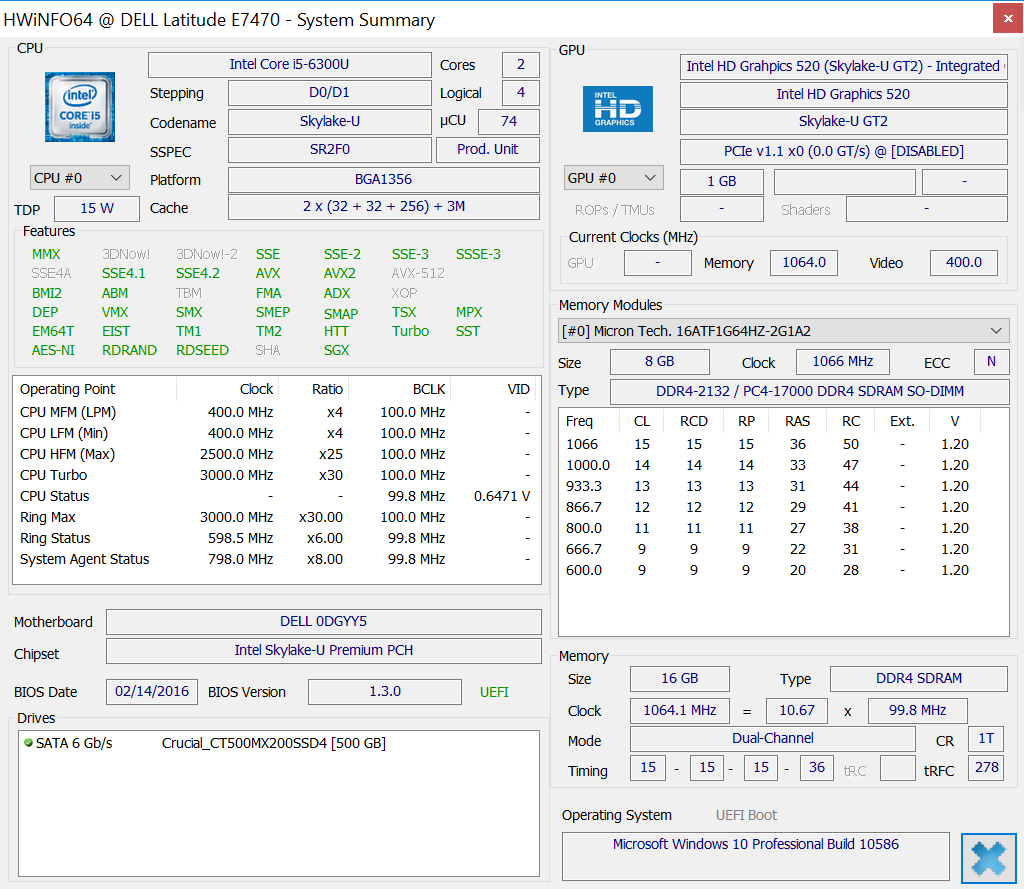The height and width of the screenshot is (889, 1024).
Task: Click the Intel HD Grahpics 520 Integrated name field
Action: pos(843,67)
